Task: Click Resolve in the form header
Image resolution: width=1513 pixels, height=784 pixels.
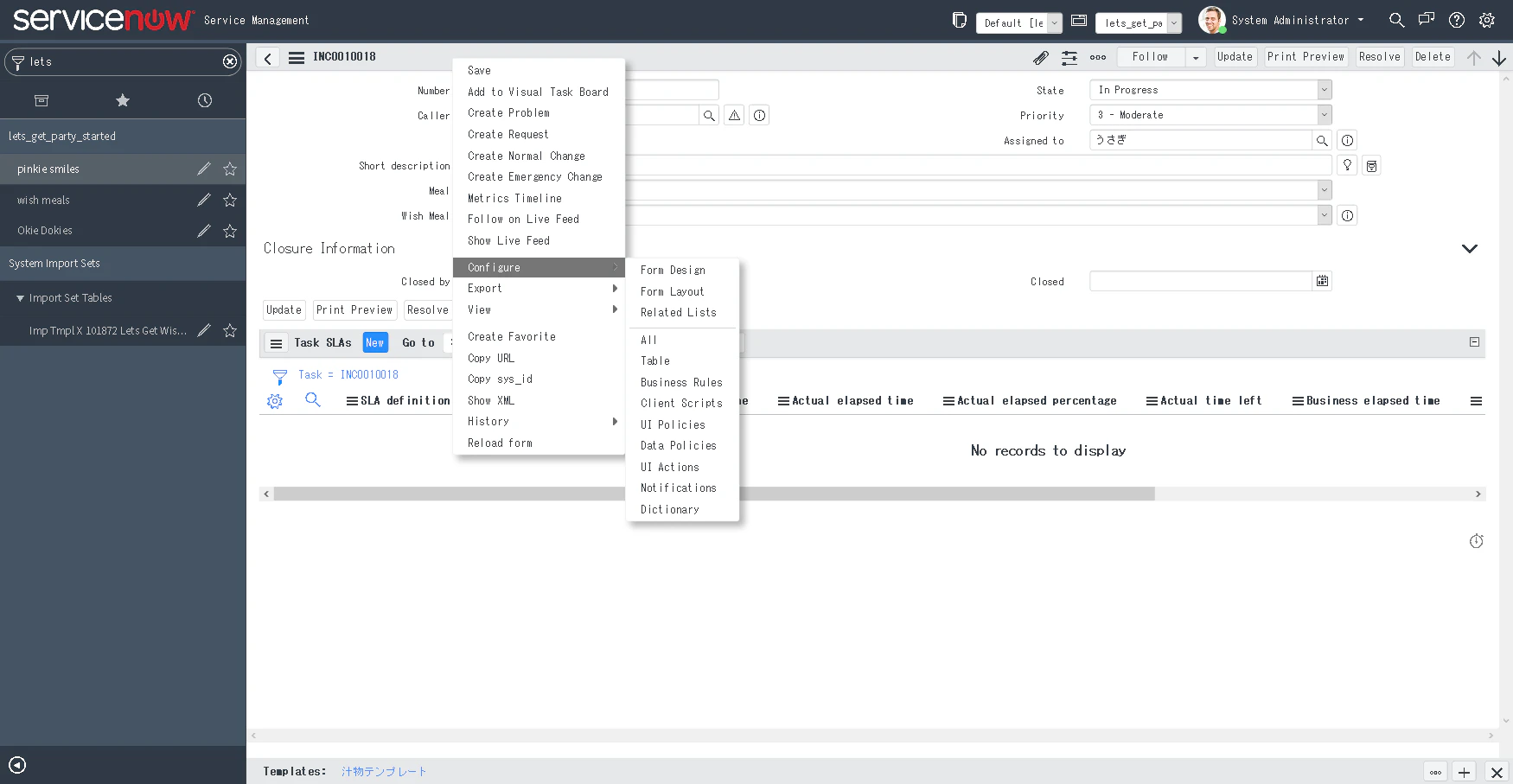Action: click(1380, 57)
